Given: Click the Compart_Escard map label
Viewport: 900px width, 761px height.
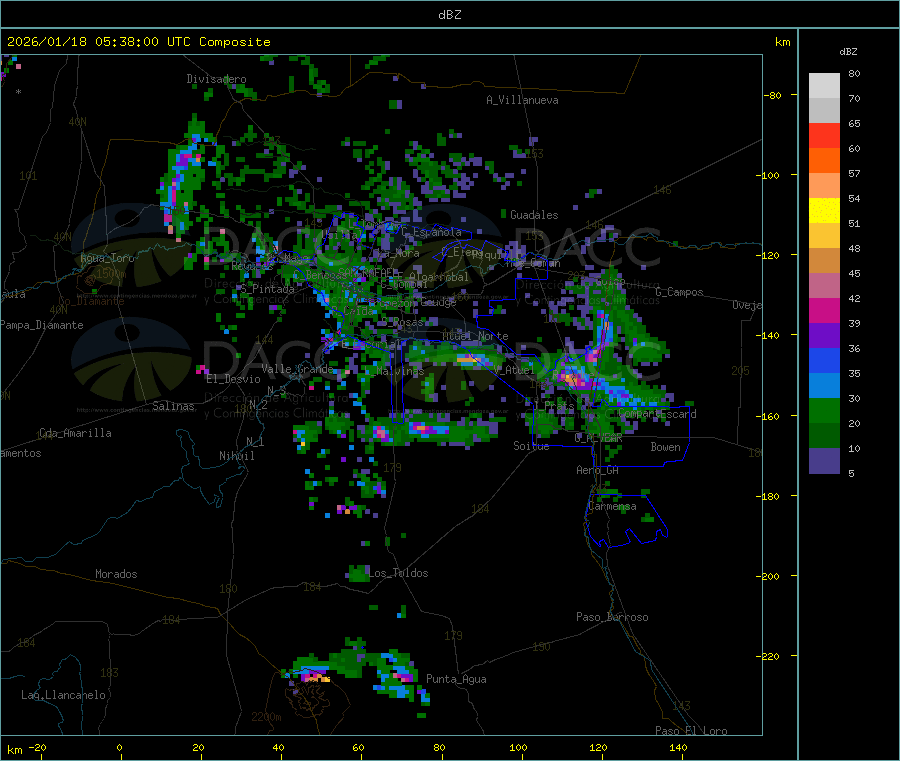Looking at the screenshot, I should pyautogui.click(x=657, y=414).
